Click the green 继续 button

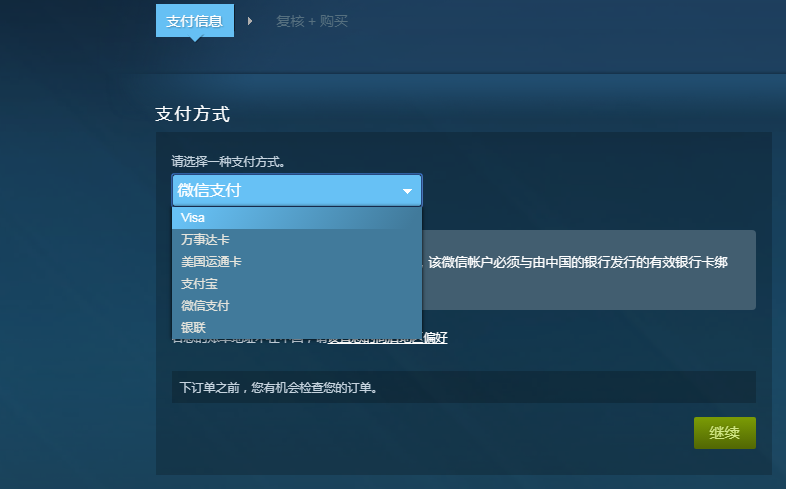click(x=724, y=433)
